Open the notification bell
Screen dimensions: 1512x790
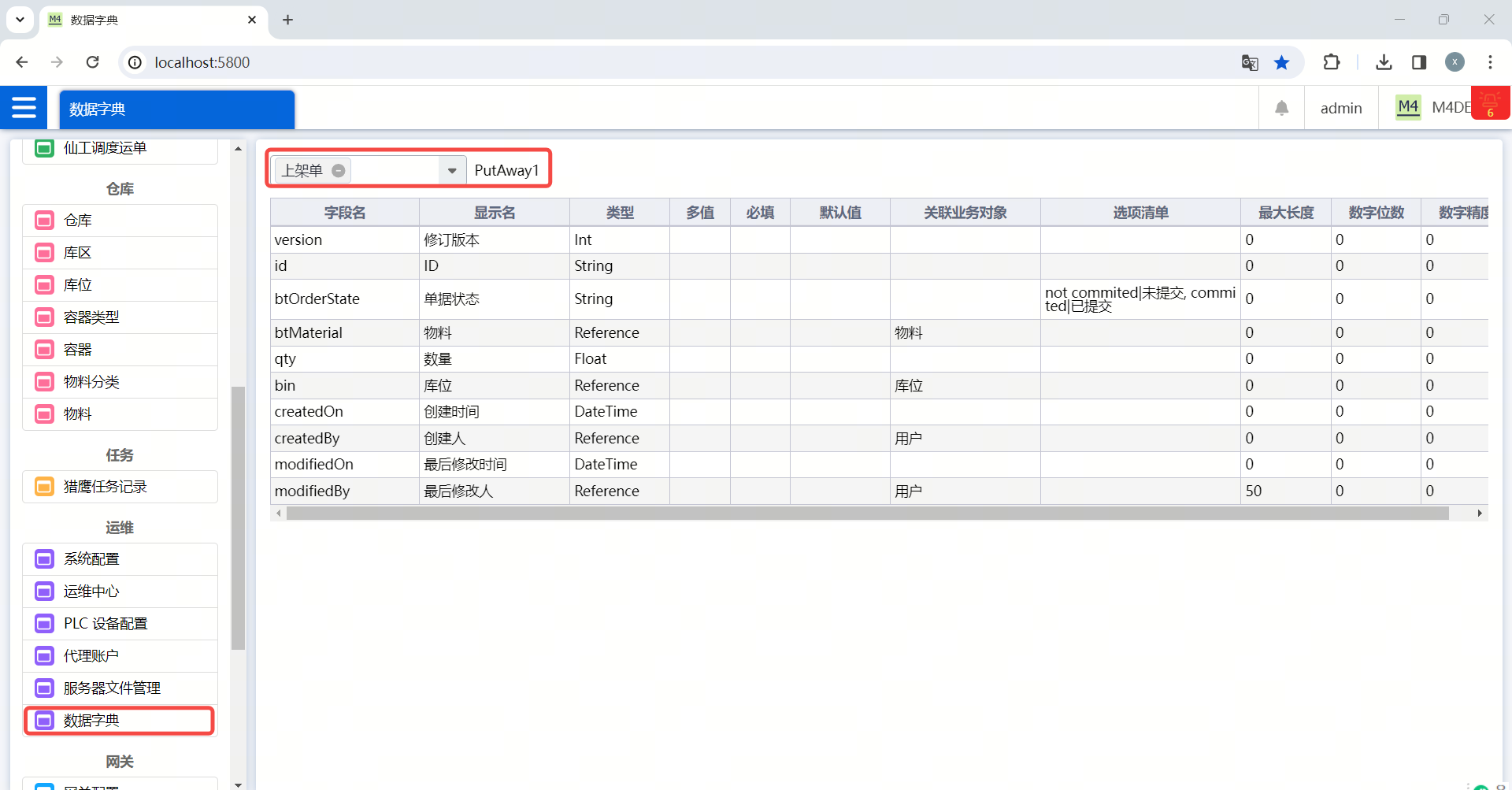pyautogui.click(x=1281, y=108)
